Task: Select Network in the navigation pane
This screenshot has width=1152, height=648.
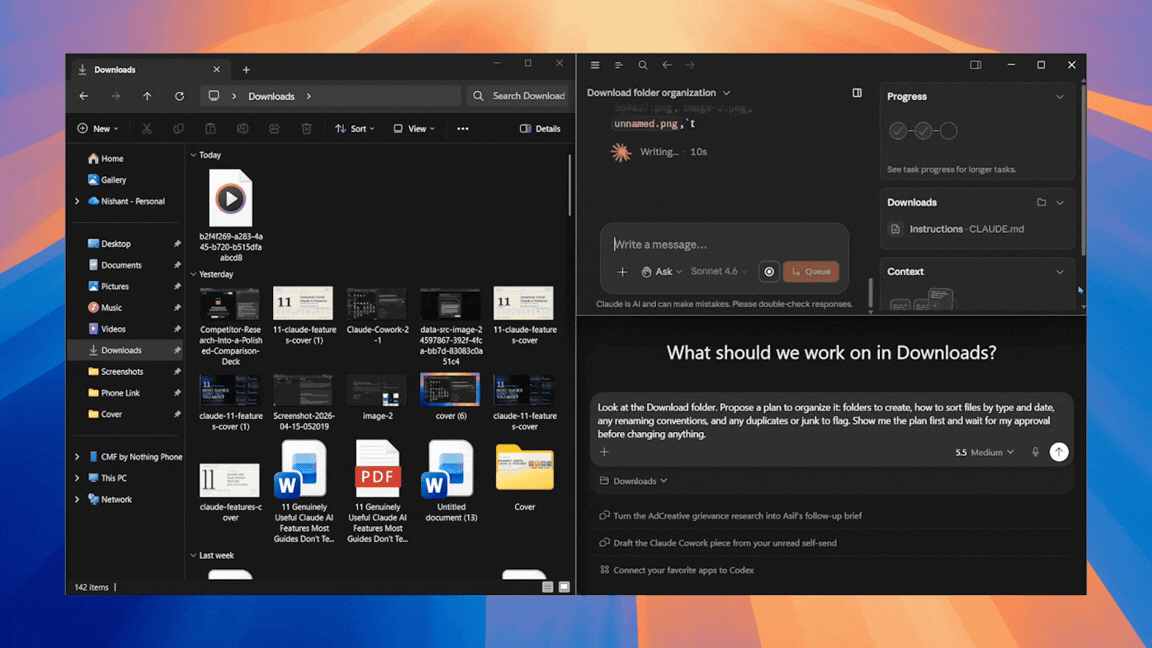Action: (116, 500)
